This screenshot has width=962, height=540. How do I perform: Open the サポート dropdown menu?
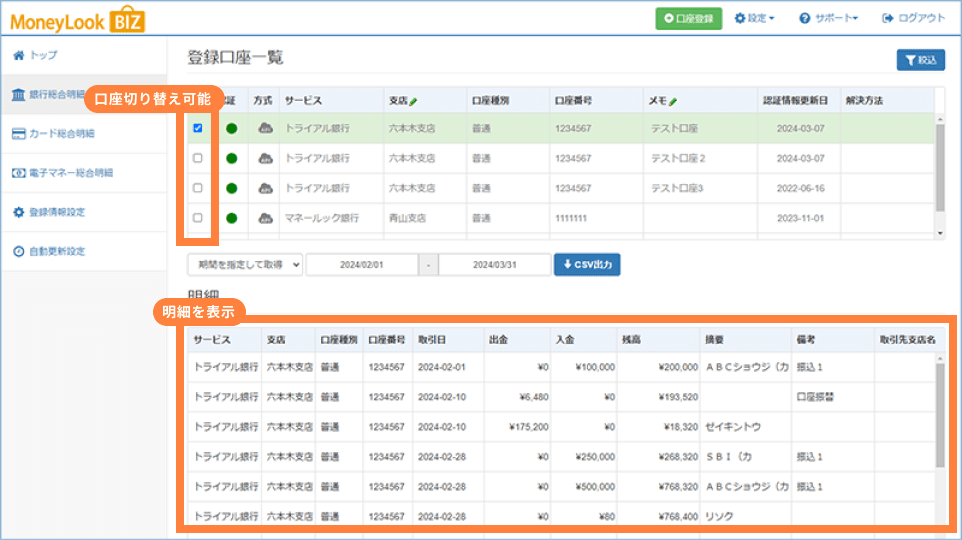point(828,18)
